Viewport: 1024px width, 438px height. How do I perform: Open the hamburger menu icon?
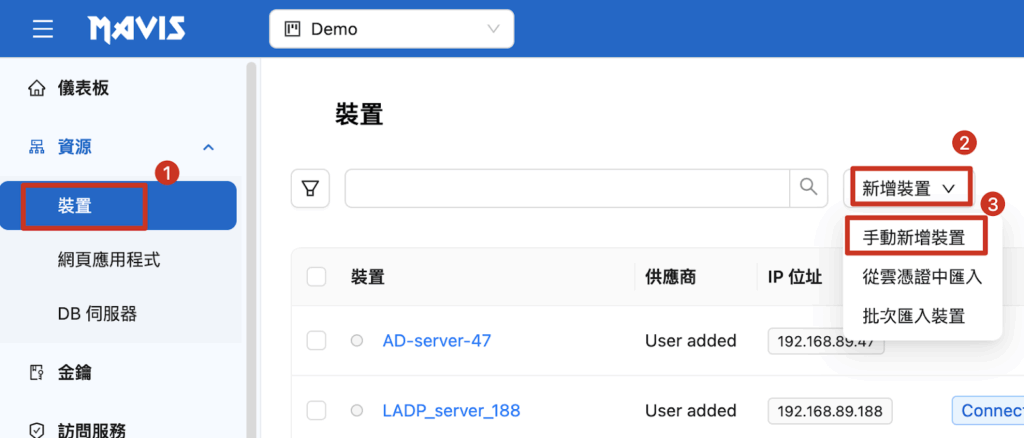[42, 29]
